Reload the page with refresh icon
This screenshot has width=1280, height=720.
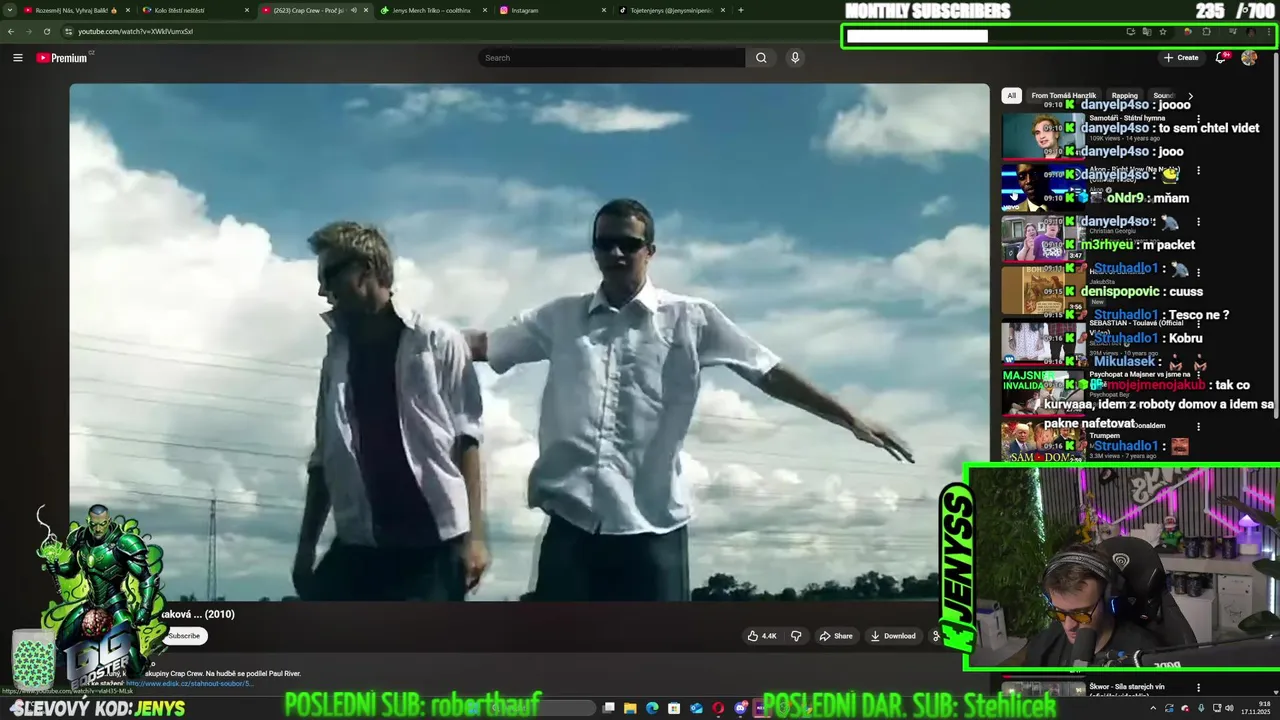click(46, 31)
